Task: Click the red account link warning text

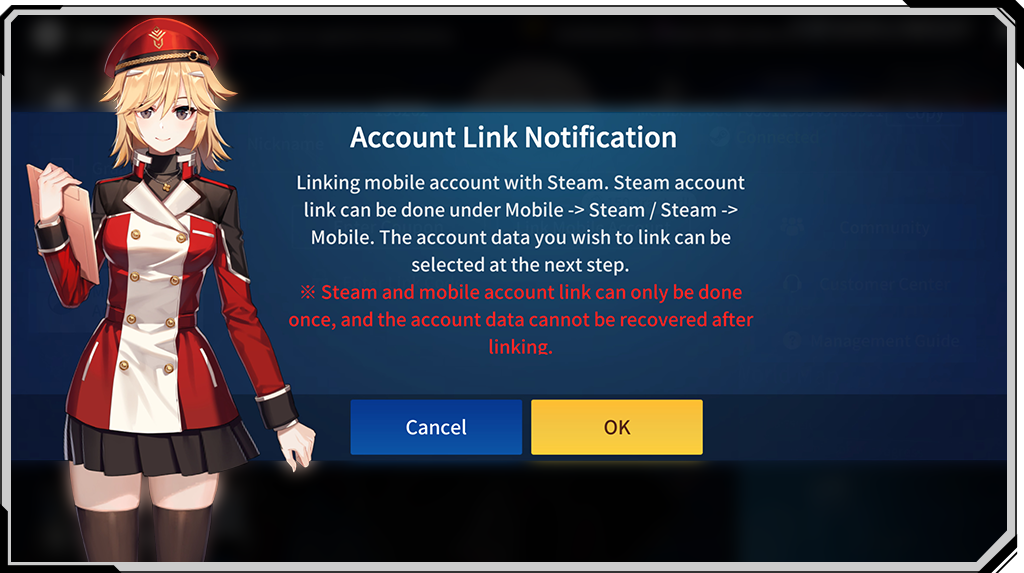Action: [x=521, y=319]
